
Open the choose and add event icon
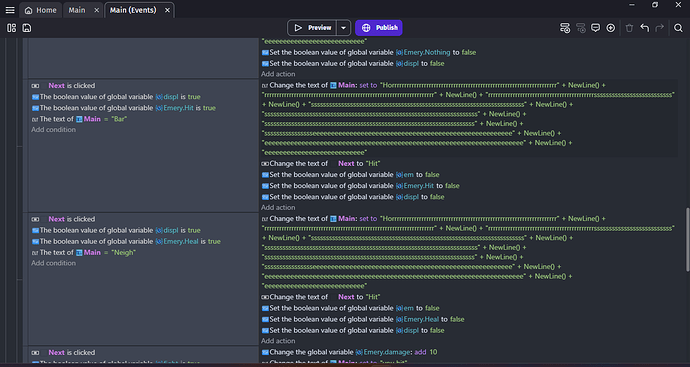coord(610,28)
